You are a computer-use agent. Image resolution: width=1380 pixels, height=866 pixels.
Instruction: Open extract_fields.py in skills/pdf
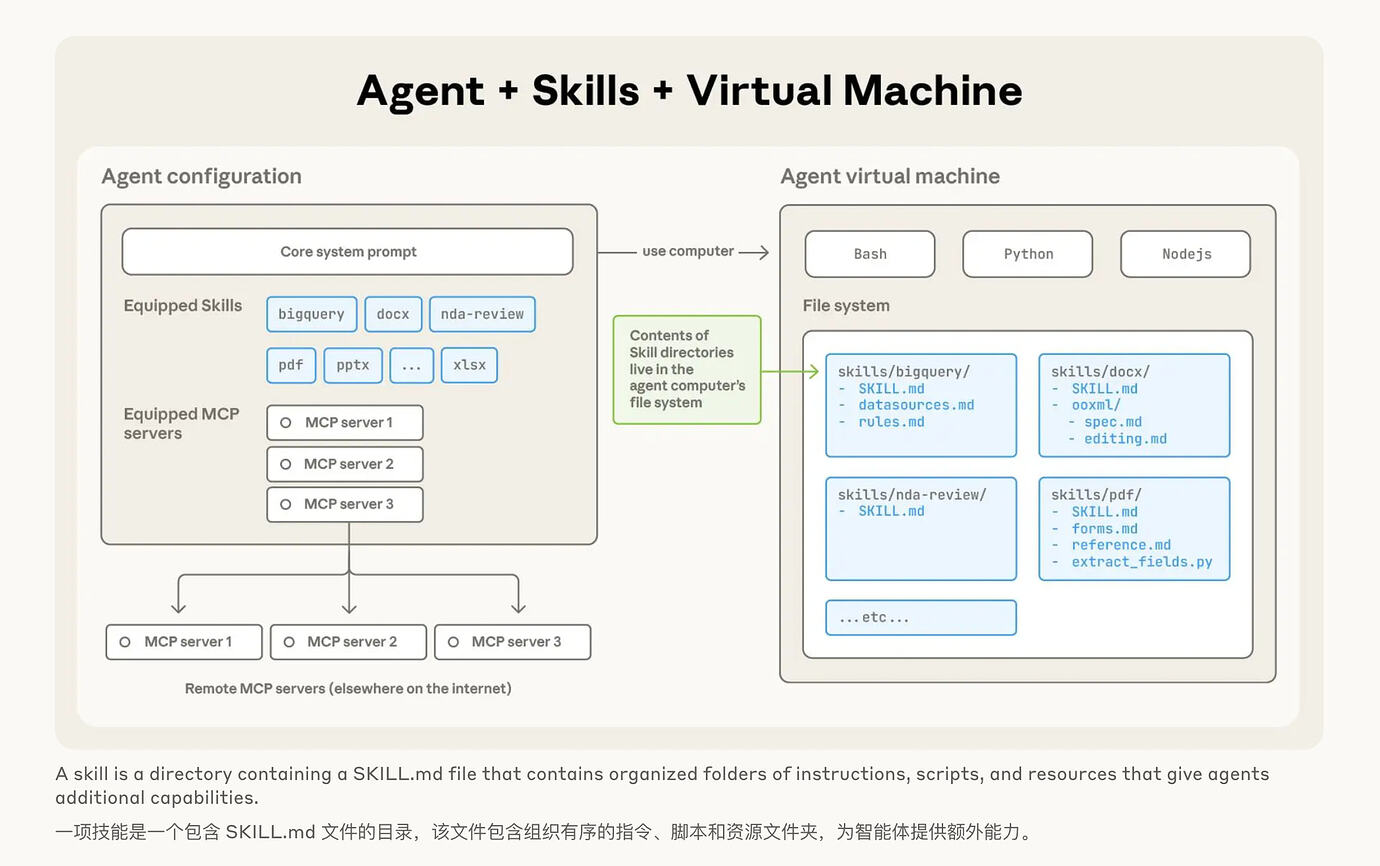[x=1141, y=562]
